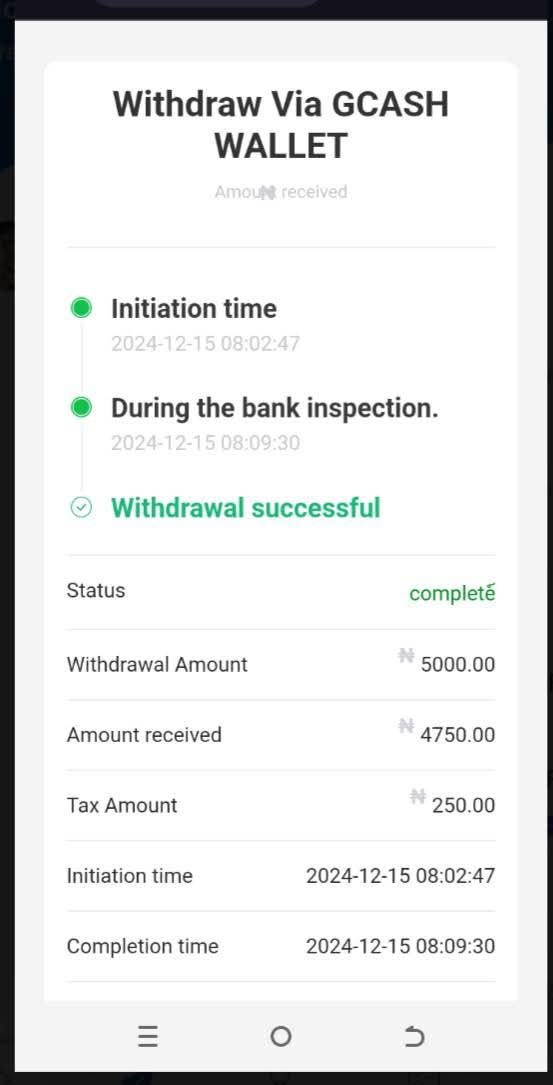Click the During the bank inspection step
Screen dimensions: 553x1085
275,408
